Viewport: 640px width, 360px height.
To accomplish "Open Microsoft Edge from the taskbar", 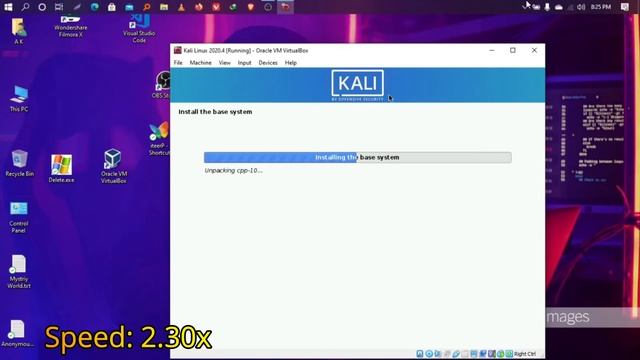I will click(x=95, y=7).
